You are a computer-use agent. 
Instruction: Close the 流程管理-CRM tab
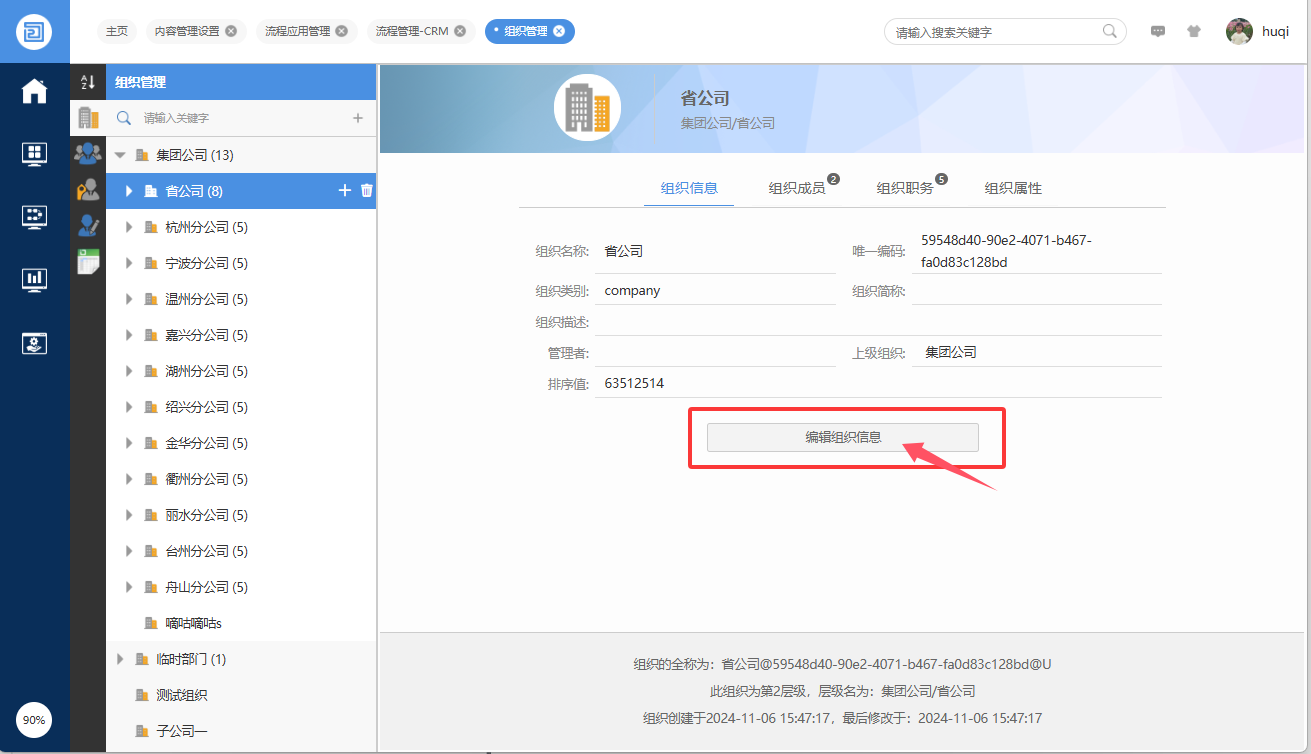click(x=460, y=31)
